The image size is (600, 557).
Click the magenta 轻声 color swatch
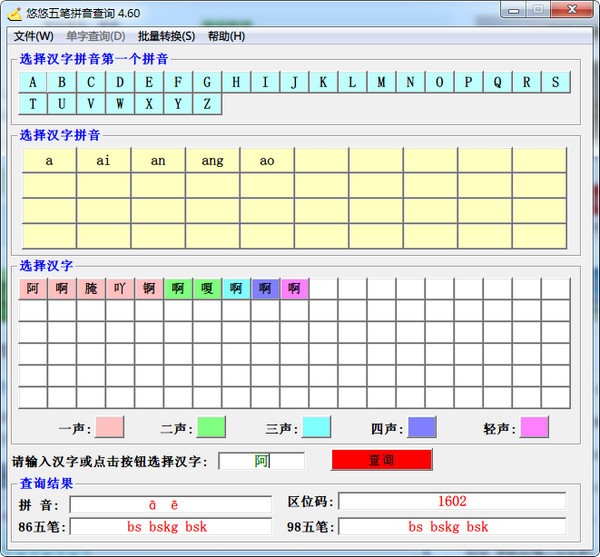(533, 428)
